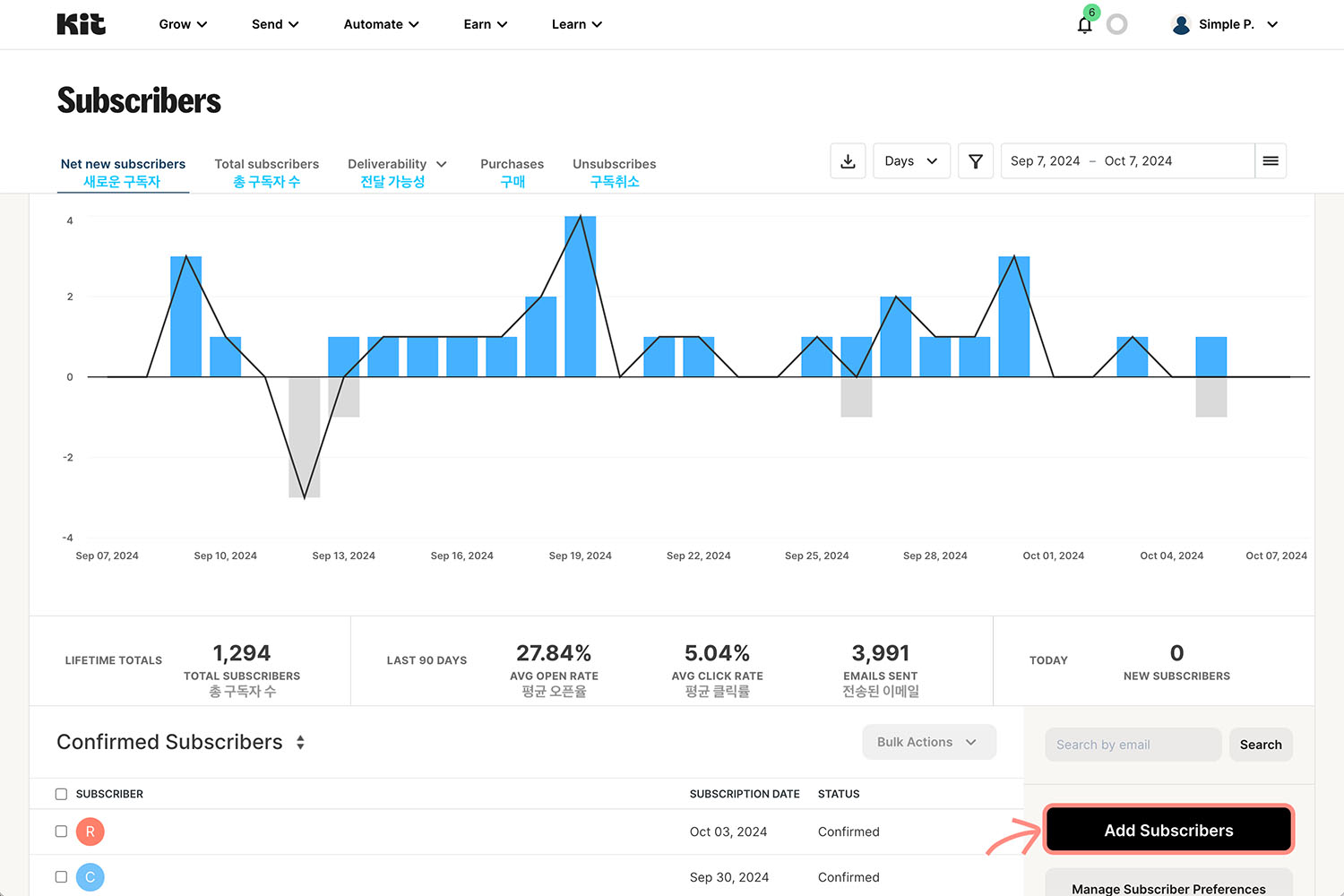Viewport: 1344px width, 896px height.
Task: Open the Grow menu
Action: (183, 24)
